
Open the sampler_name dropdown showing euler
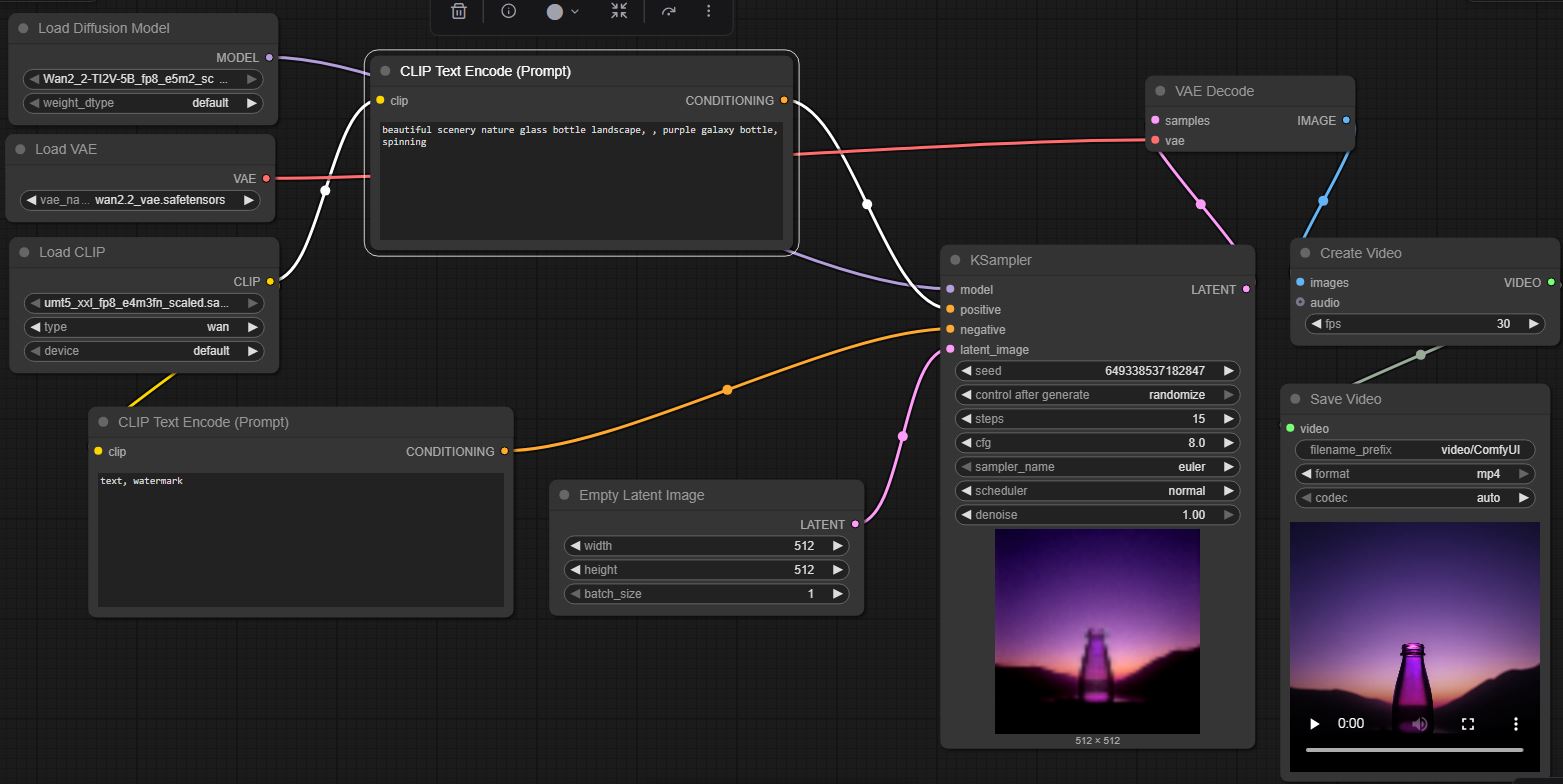coord(1098,467)
